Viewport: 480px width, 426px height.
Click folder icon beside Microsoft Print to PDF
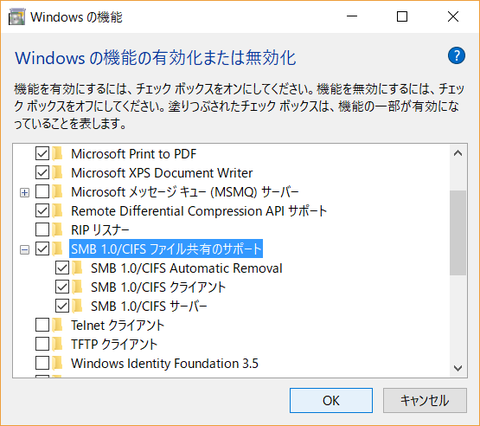tap(57, 154)
